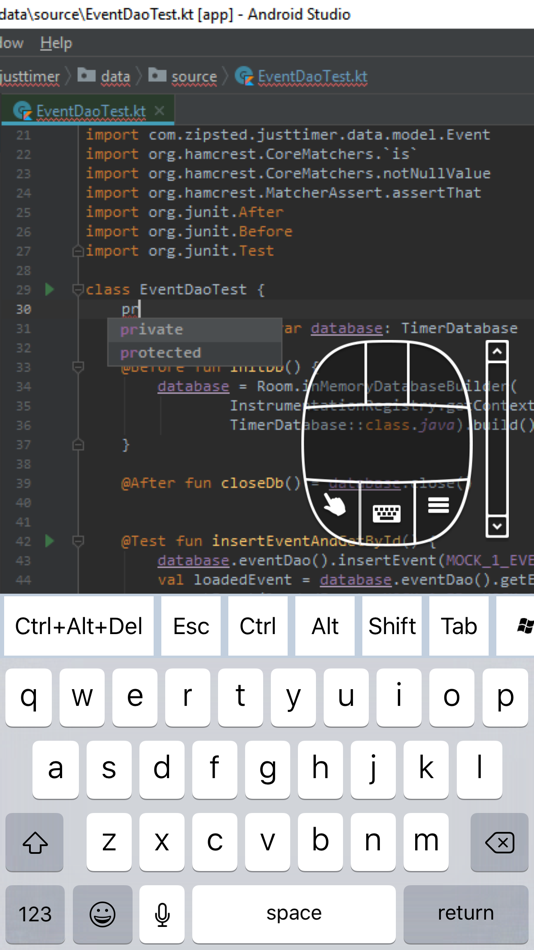534x950 pixels.
Task: Collapse the import block fold marker at line 27
Action: (78, 251)
